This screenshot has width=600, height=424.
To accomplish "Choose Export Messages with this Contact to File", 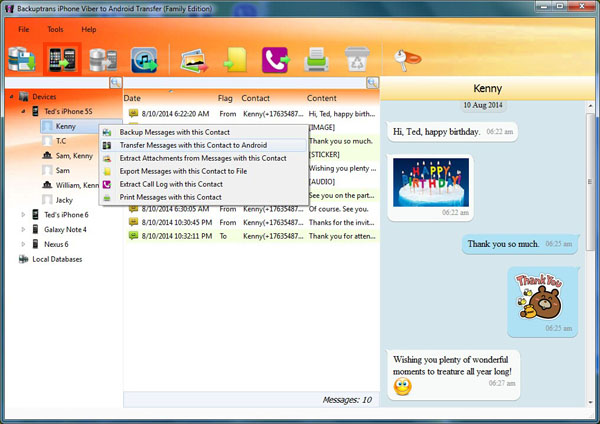I will pos(204,171).
